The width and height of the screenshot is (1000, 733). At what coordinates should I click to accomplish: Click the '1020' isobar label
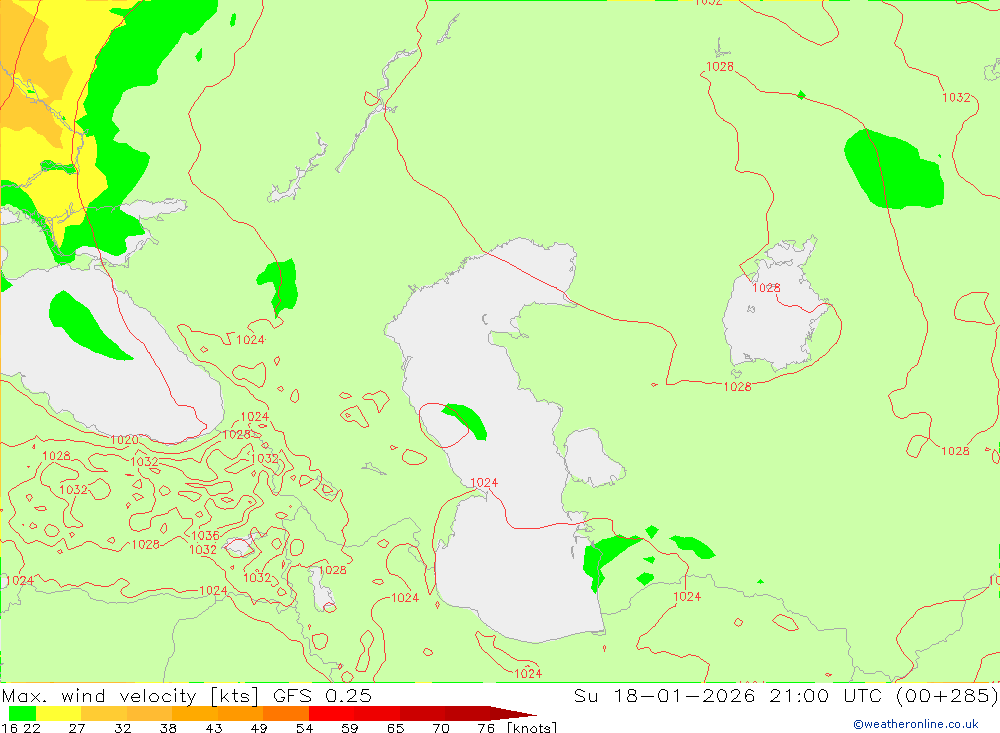(x=124, y=440)
